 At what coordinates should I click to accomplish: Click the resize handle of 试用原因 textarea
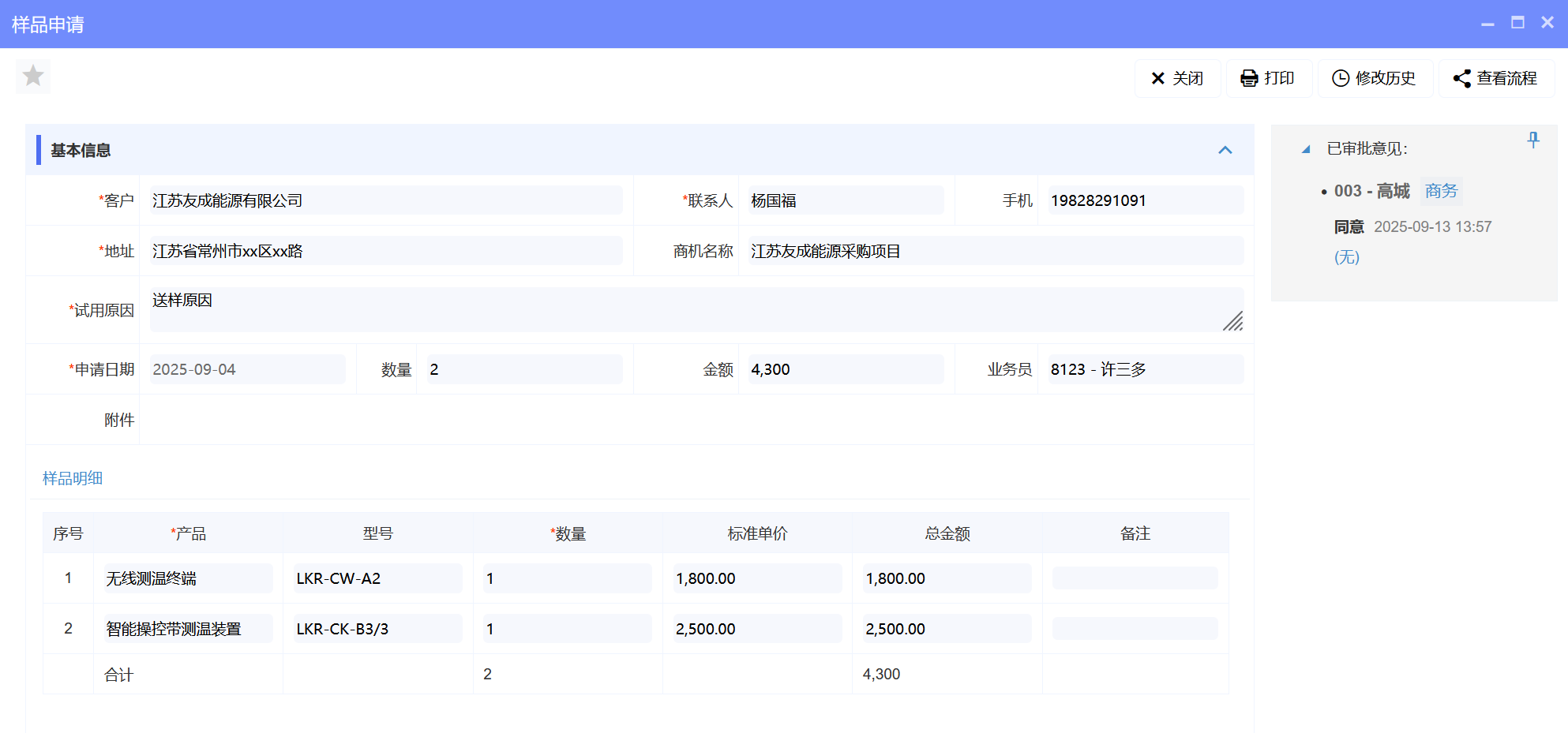point(1233,322)
